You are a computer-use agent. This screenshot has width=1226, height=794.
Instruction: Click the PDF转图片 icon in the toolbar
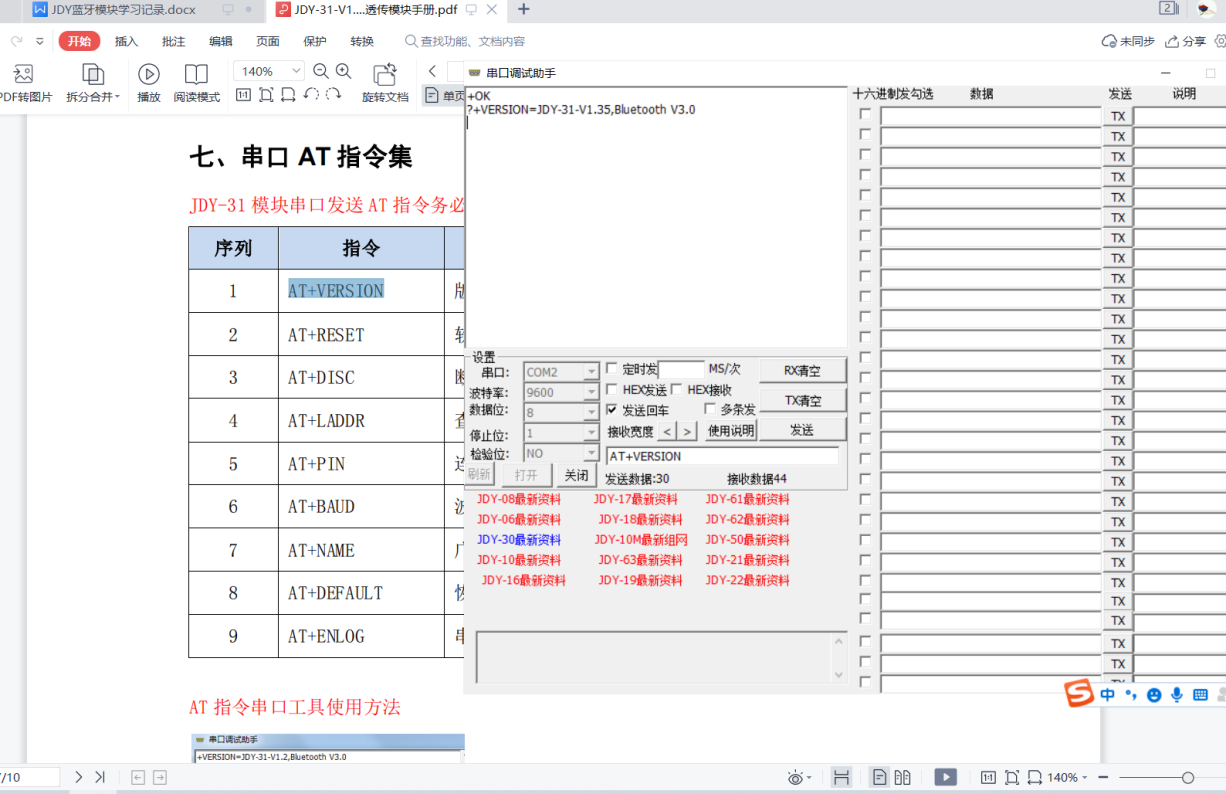[x=23, y=74]
